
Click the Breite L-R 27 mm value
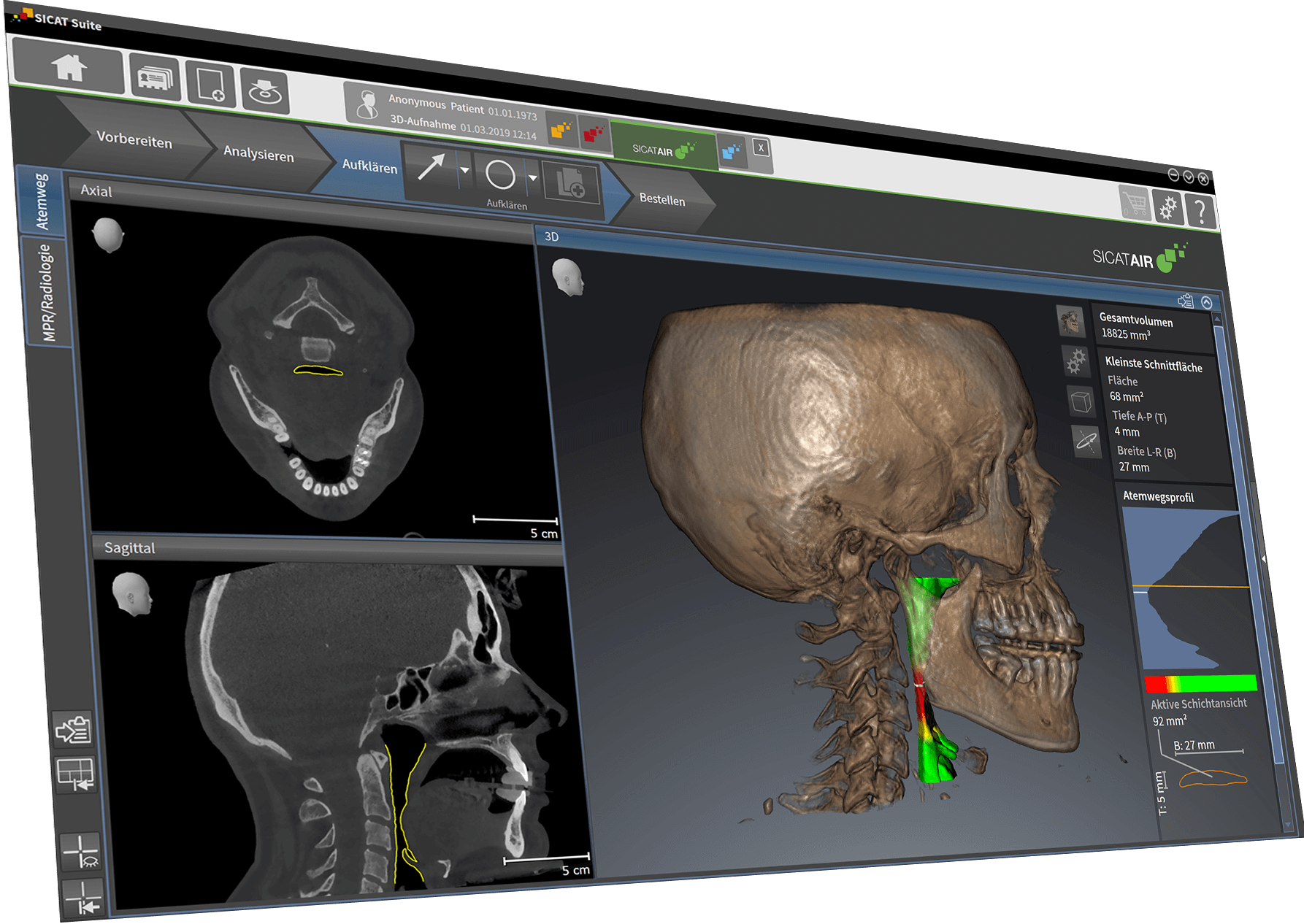tap(1134, 466)
